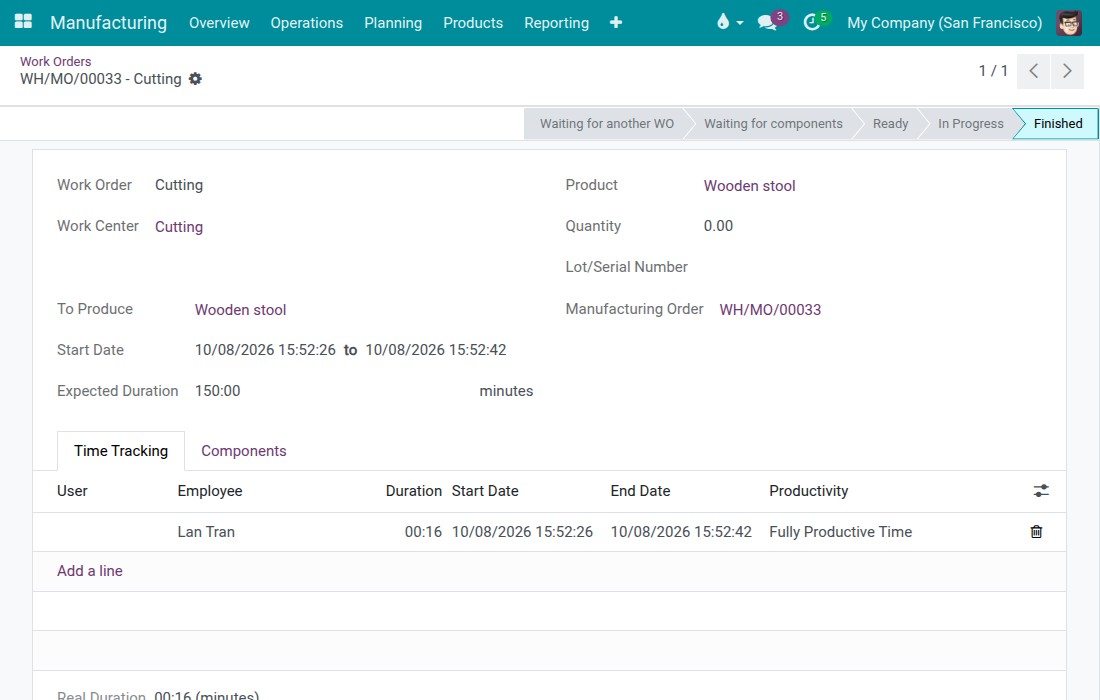Image resolution: width=1100 pixels, height=700 pixels.
Task: Go to previous record arrow
Action: [x=1033, y=71]
